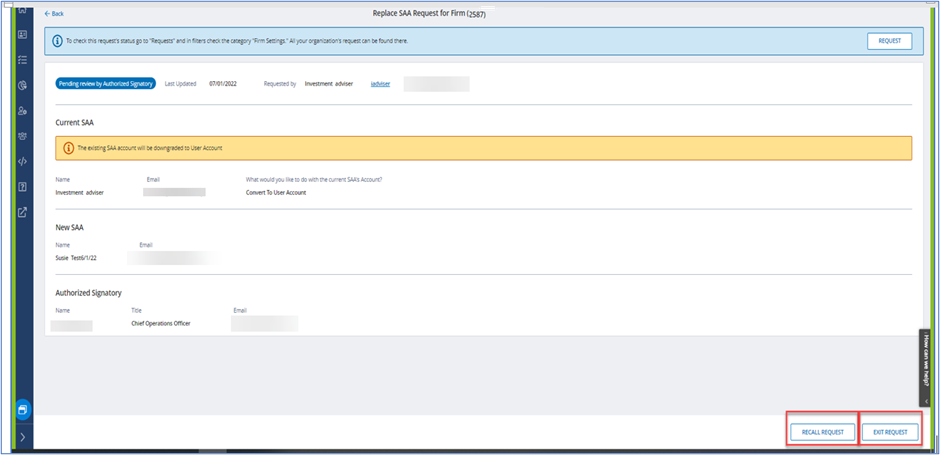Click the warning icon in yellow banner
Image resolution: width=940 pixels, height=455 pixels.
tap(68, 147)
